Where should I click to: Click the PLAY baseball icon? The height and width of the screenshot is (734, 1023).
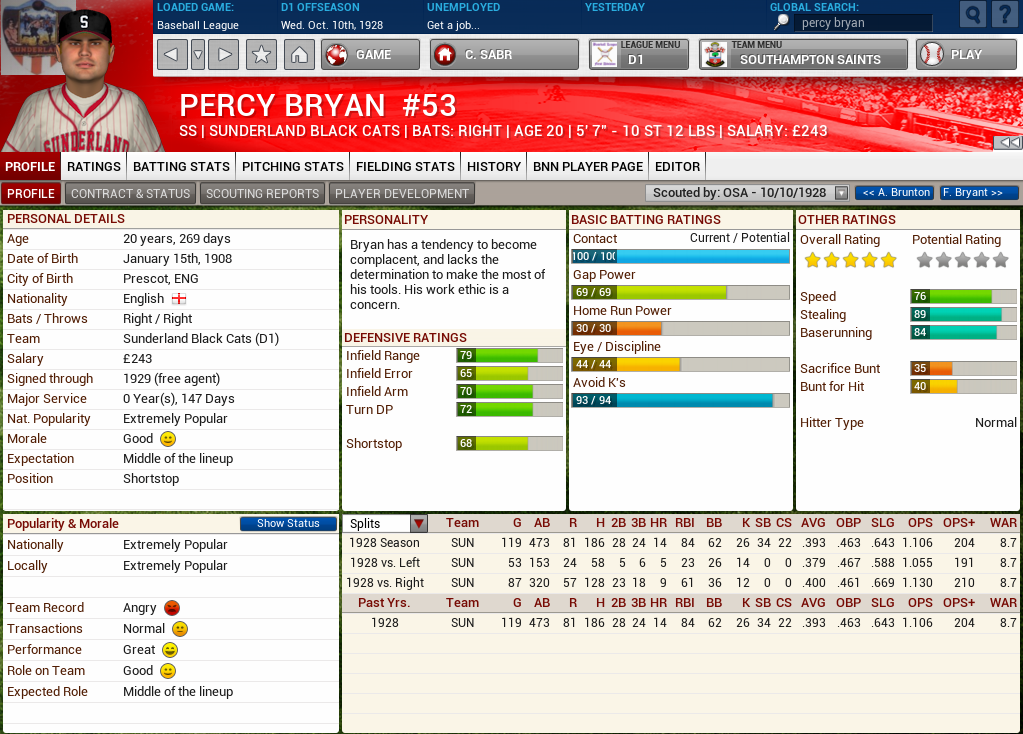point(934,55)
